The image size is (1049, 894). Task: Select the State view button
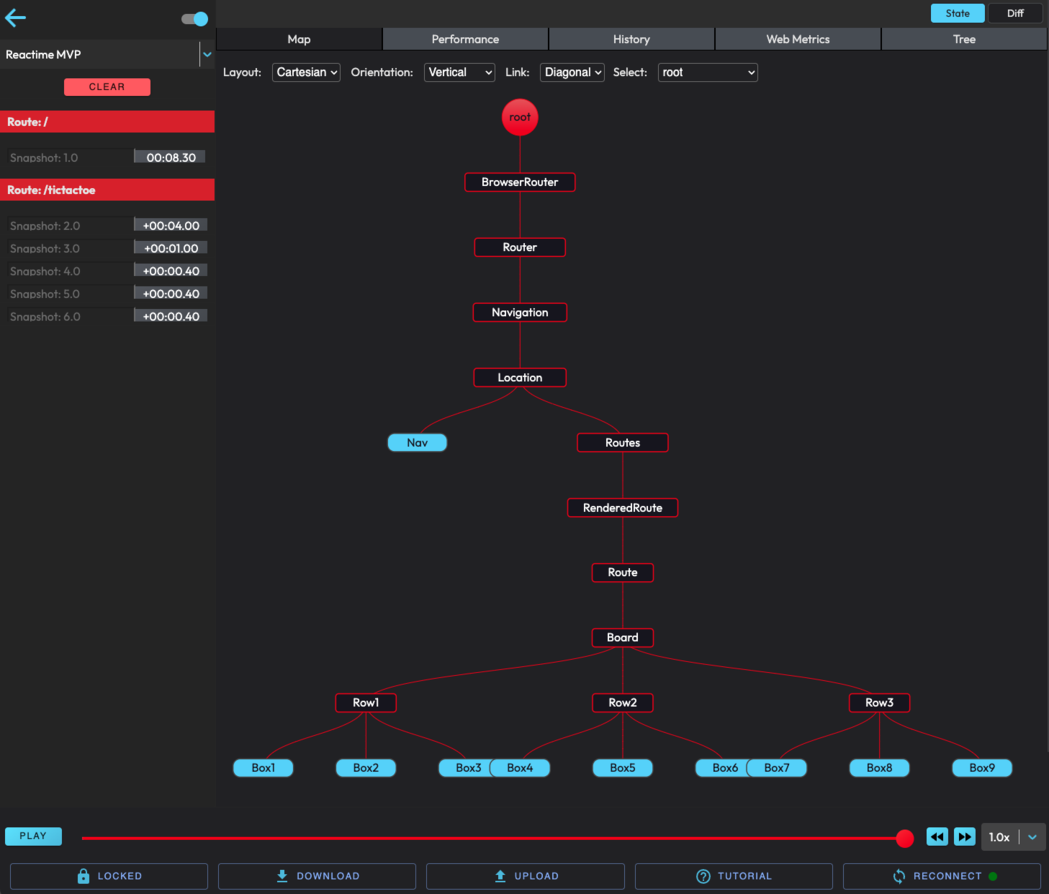pyautogui.click(x=957, y=13)
